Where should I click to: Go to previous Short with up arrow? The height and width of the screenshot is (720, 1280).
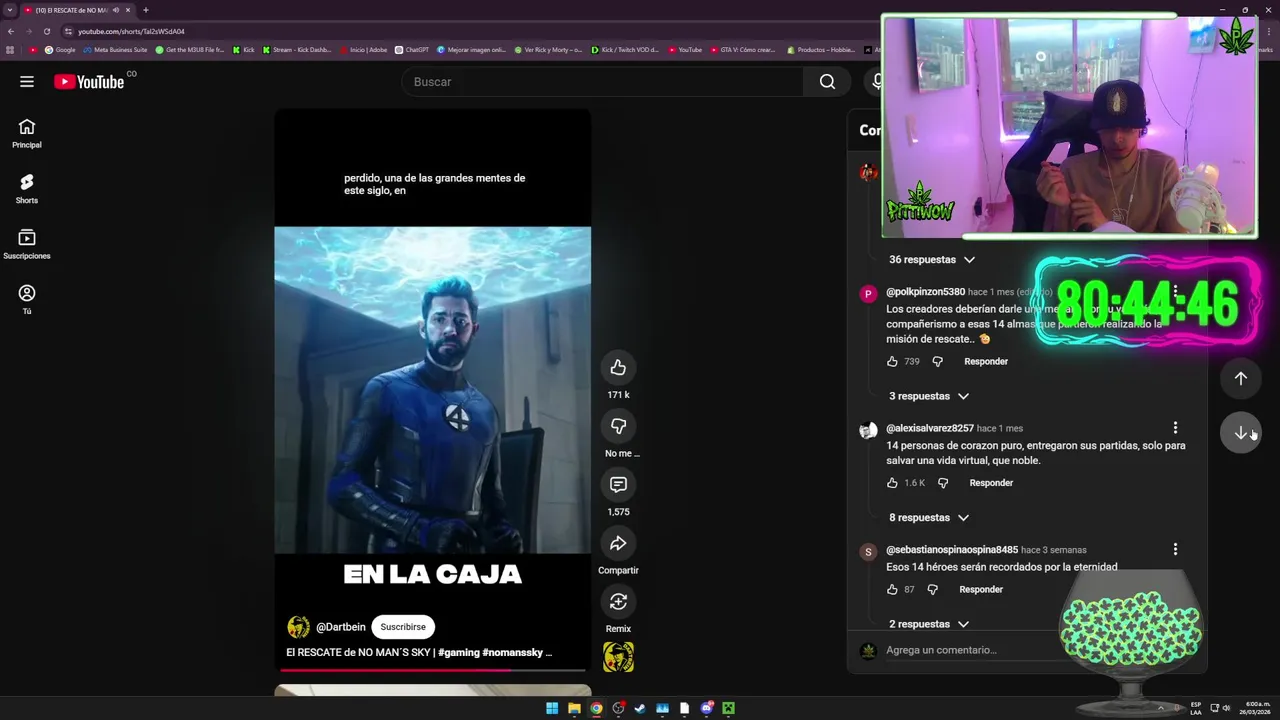click(1240, 378)
